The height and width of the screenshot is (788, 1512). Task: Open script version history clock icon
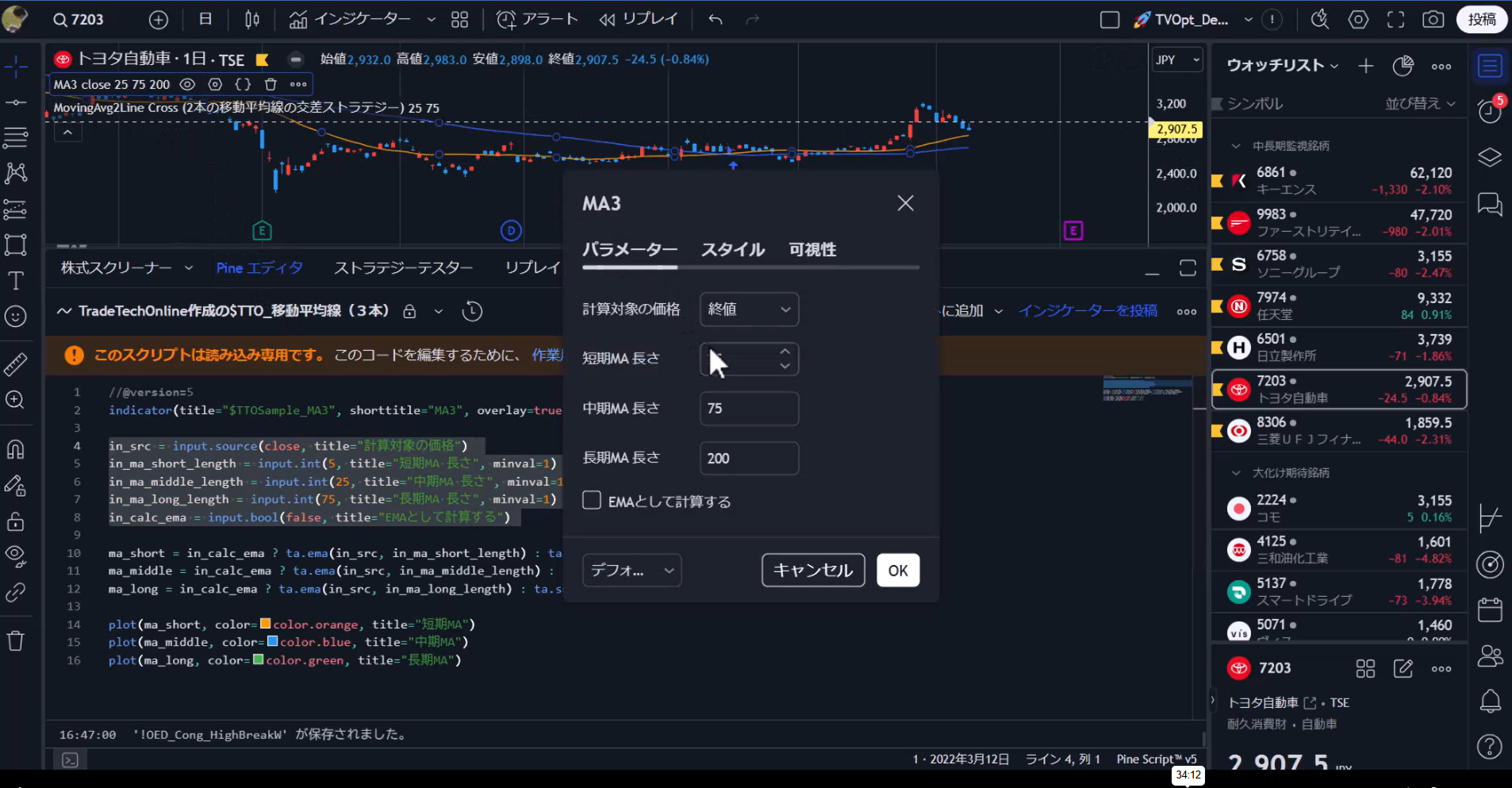472,311
